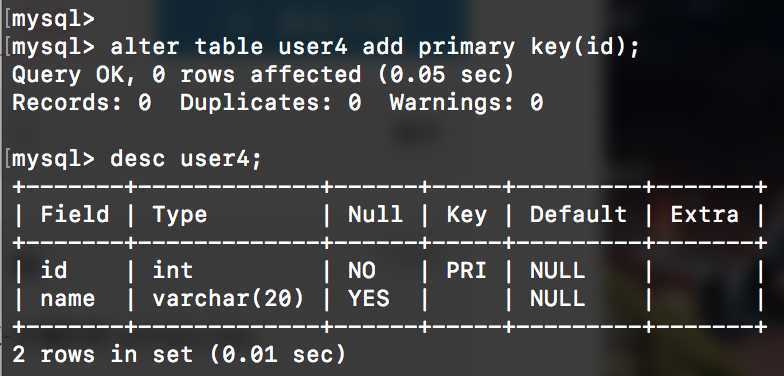
Task: Click the Type column header
Action: pos(180,215)
